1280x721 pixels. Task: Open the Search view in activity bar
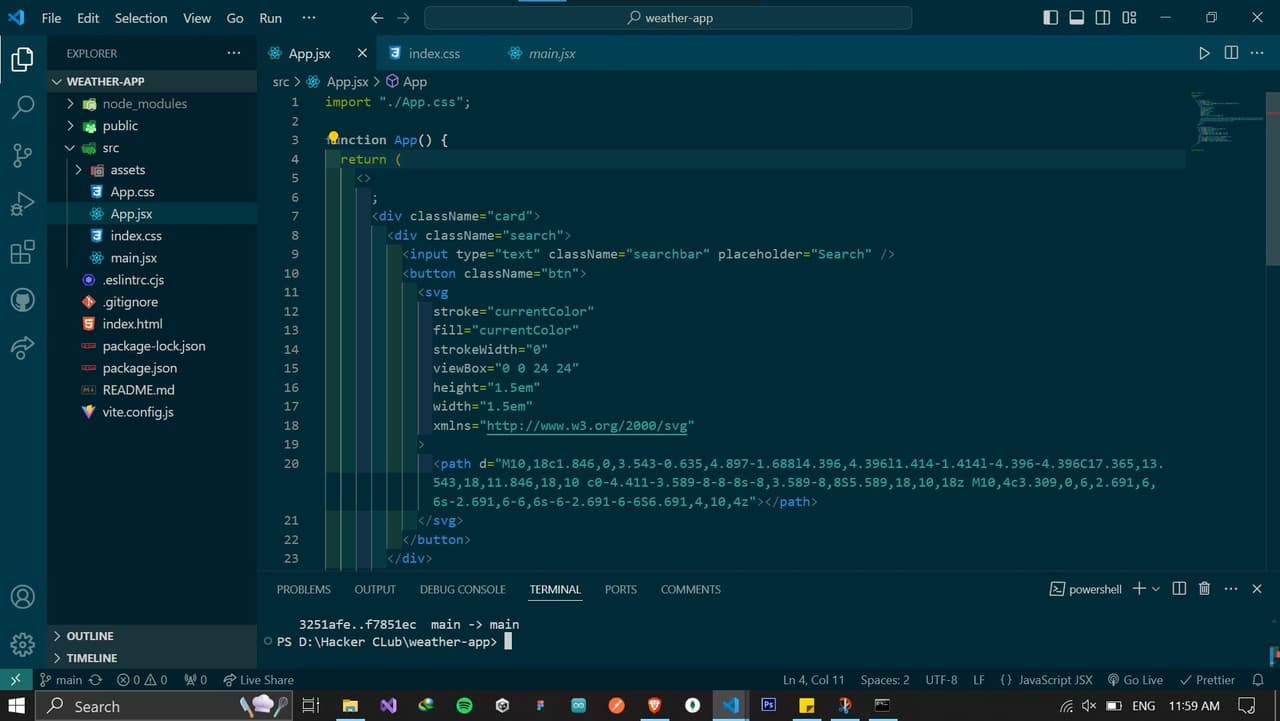pos(22,107)
